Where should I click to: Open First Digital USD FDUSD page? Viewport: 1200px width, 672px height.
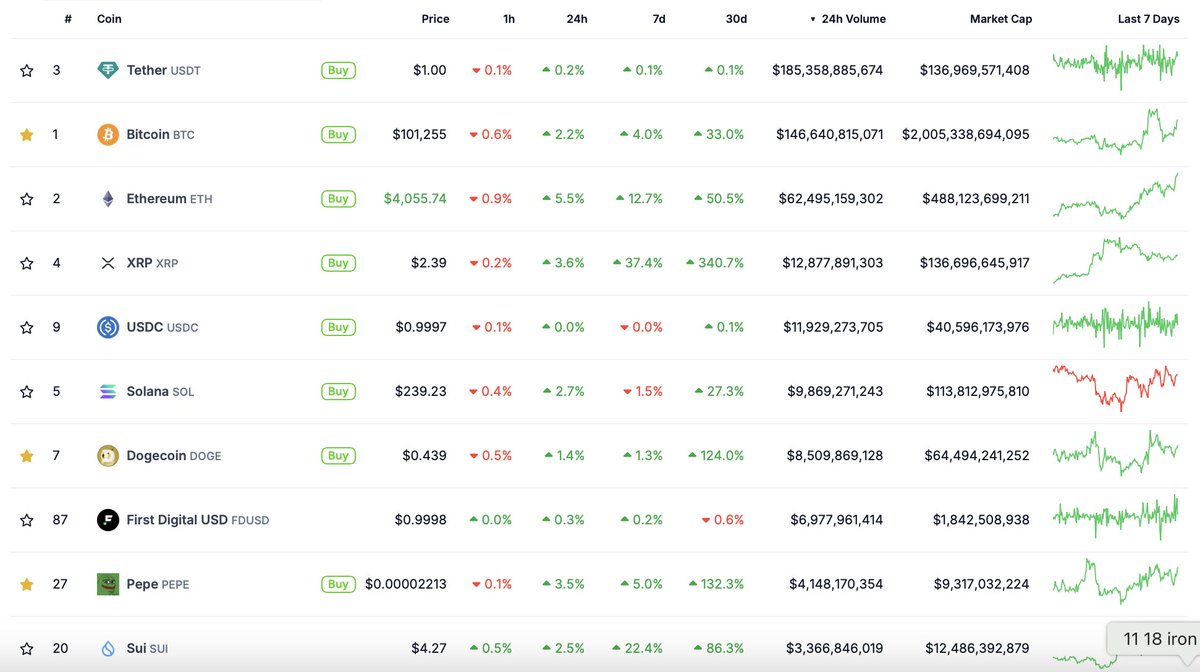(x=198, y=520)
